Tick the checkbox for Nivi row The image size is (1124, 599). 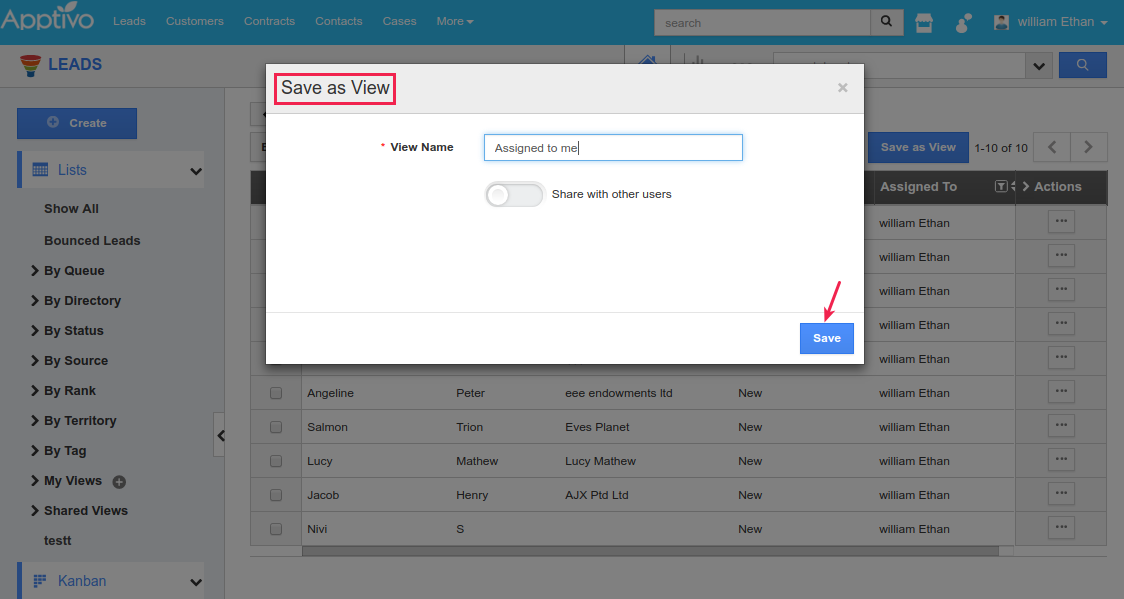[x=276, y=529]
